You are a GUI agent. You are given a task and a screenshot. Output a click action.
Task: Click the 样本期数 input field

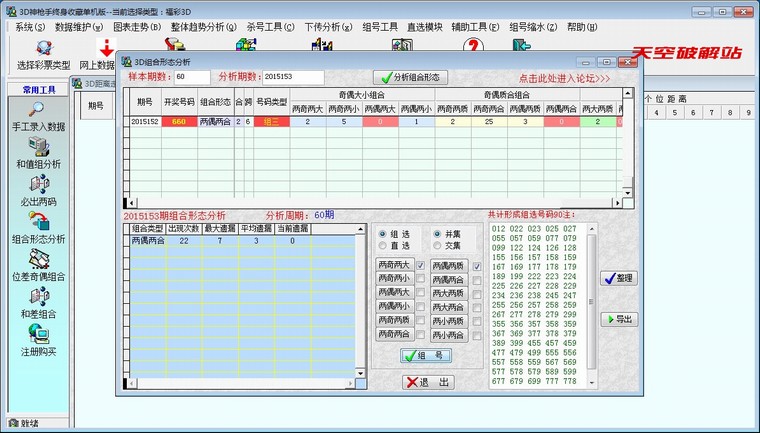(x=191, y=77)
